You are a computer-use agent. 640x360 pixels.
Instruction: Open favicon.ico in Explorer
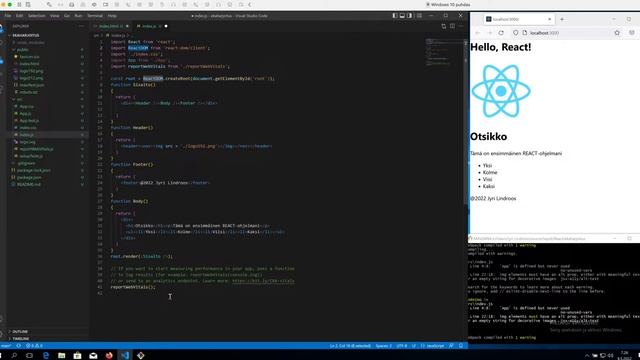pyautogui.click(x=29, y=57)
